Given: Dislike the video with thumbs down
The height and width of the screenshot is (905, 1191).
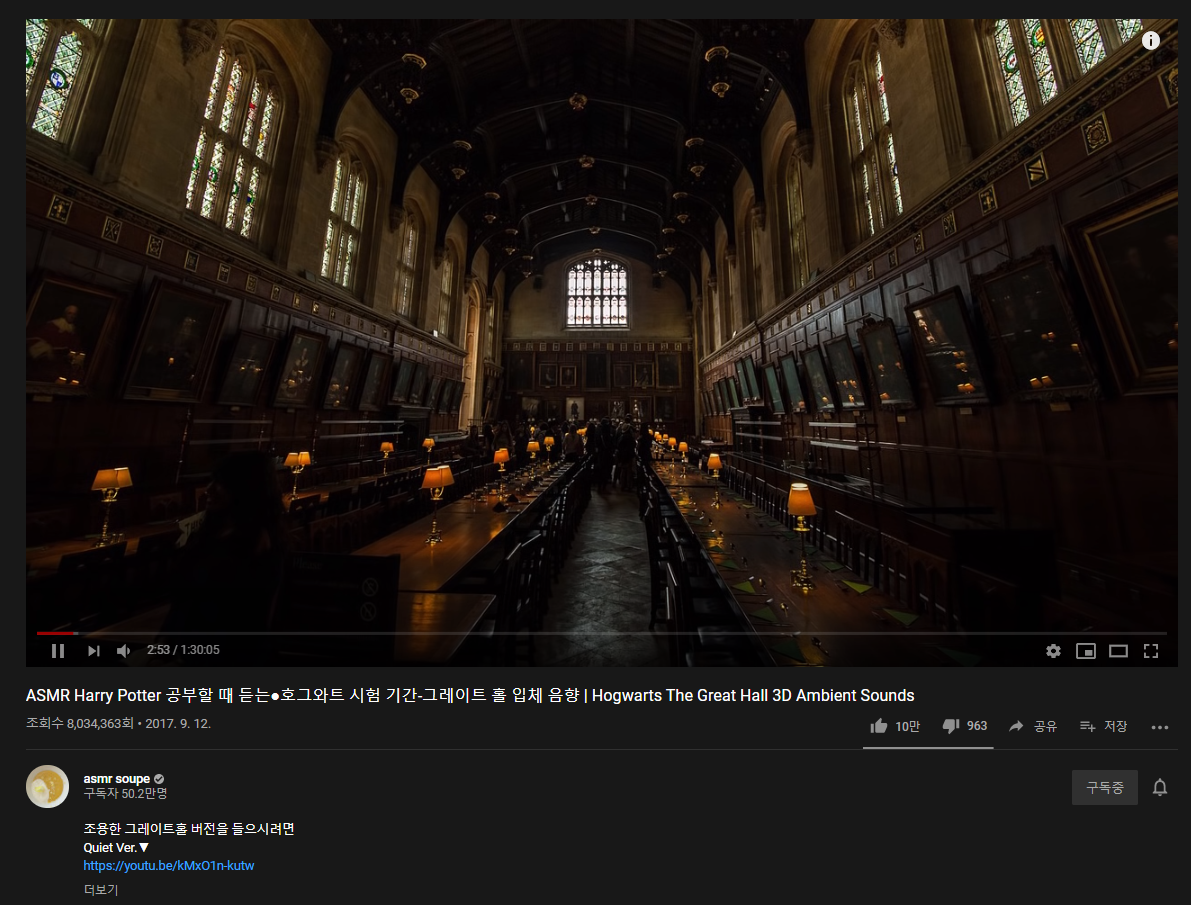Looking at the screenshot, I should pyautogui.click(x=965, y=726).
